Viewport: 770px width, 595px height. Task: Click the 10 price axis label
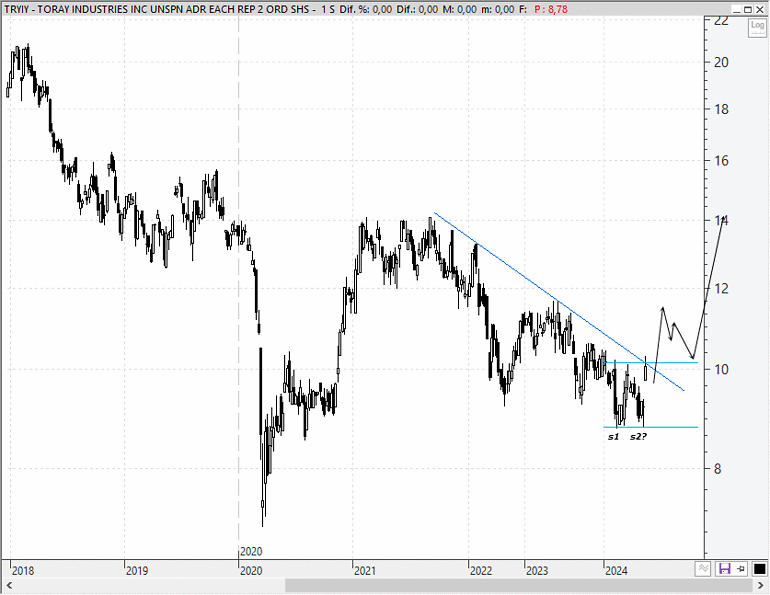tap(721, 369)
